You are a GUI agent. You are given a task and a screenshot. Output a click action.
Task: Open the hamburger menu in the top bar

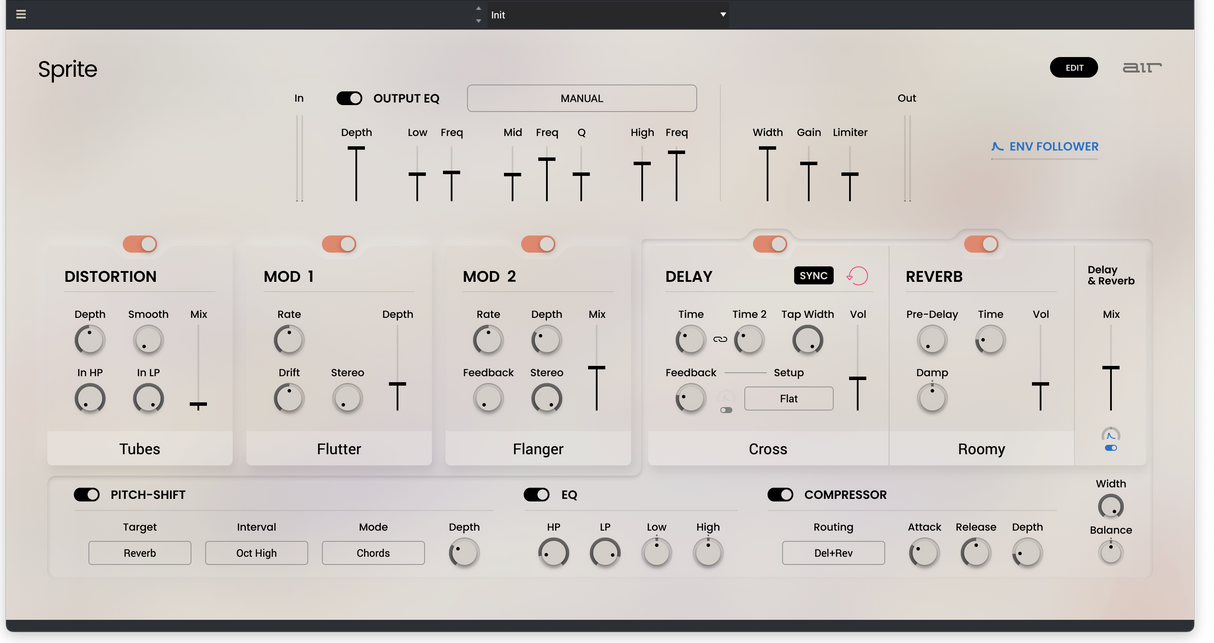coord(21,15)
